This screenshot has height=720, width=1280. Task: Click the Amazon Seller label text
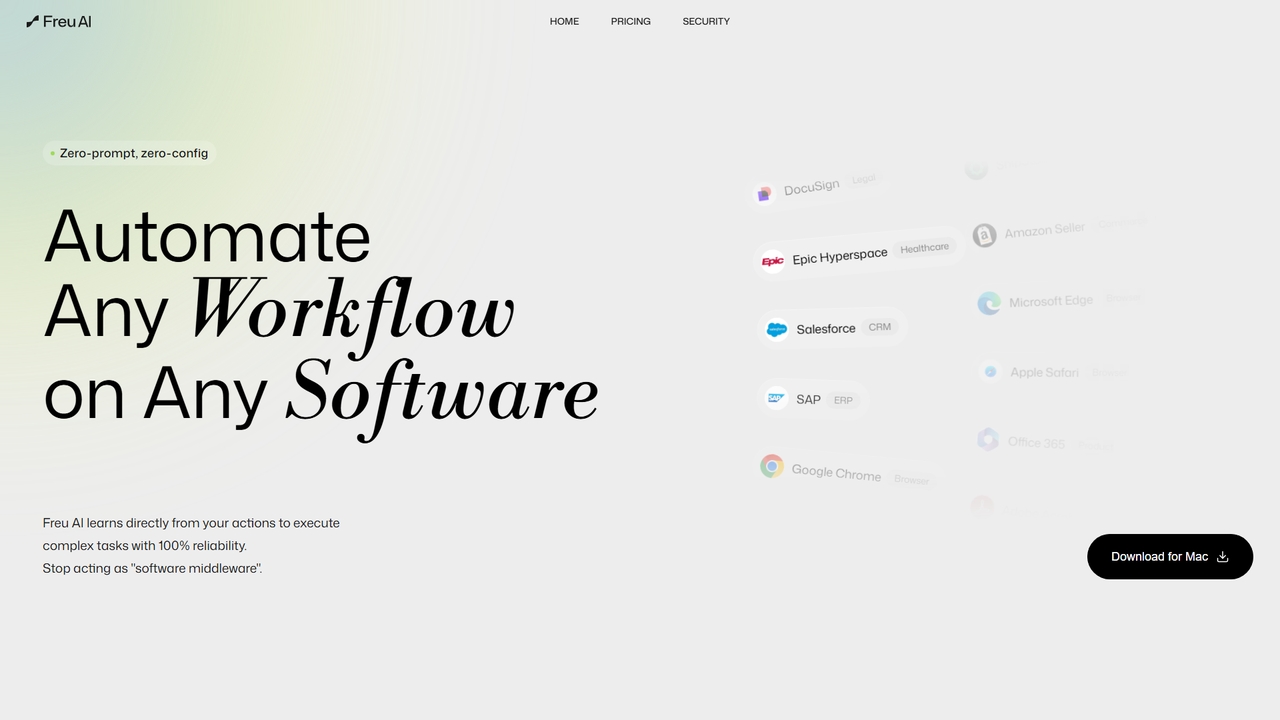[1045, 230]
